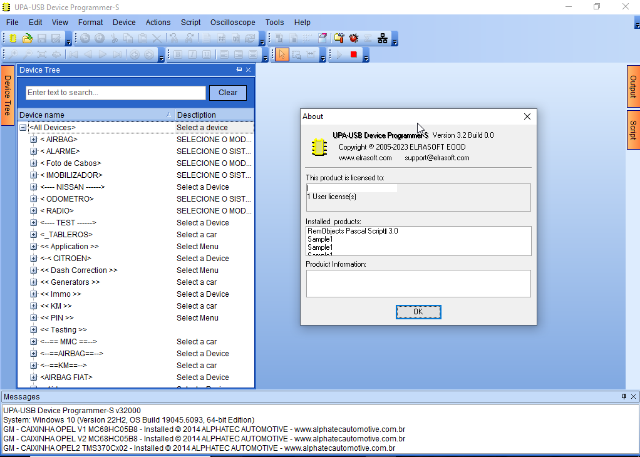The height and width of the screenshot is (457, 640).
Task: Sort by Description column header
Action: (x=214, y=115)
